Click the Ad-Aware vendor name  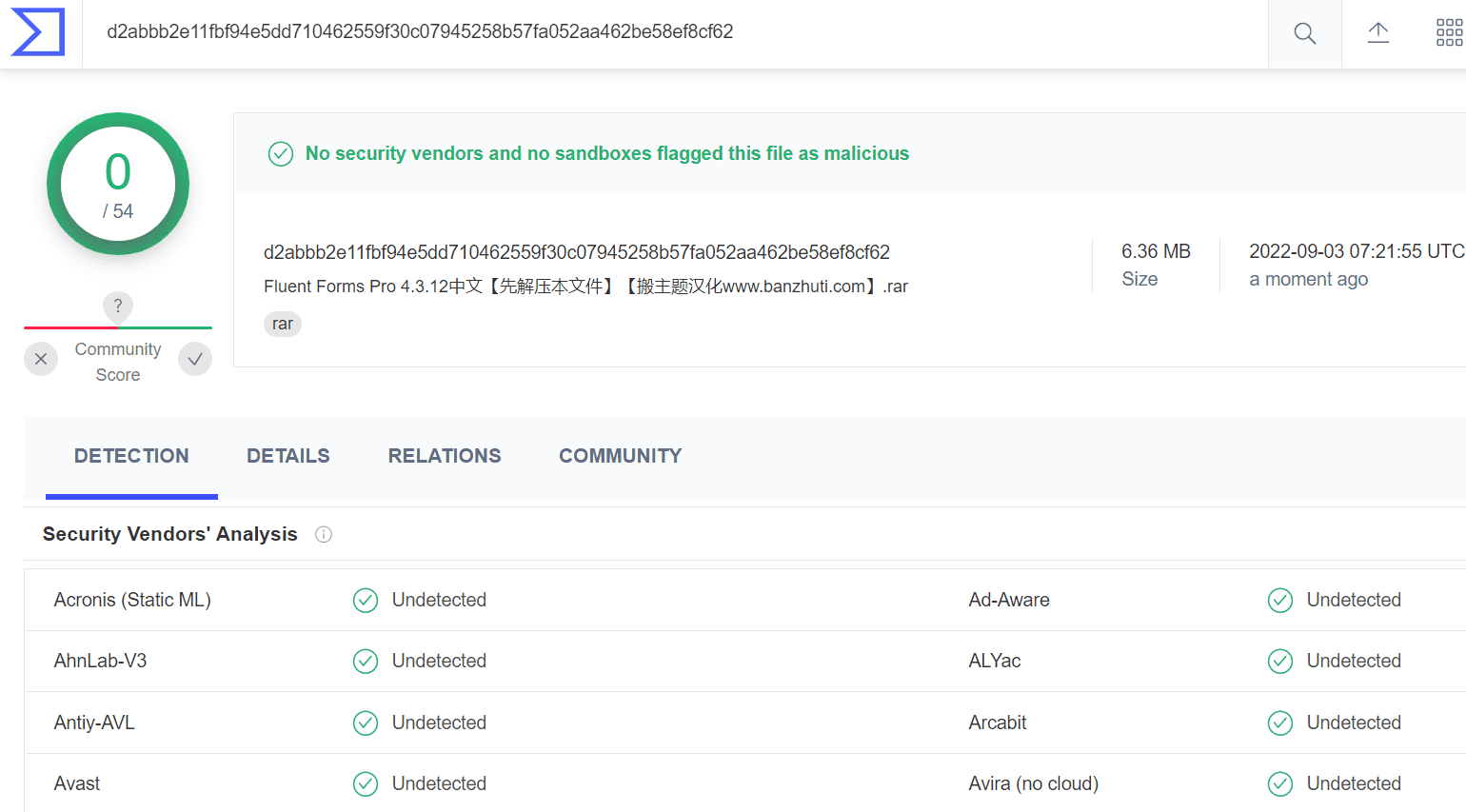click(1009, 600)
